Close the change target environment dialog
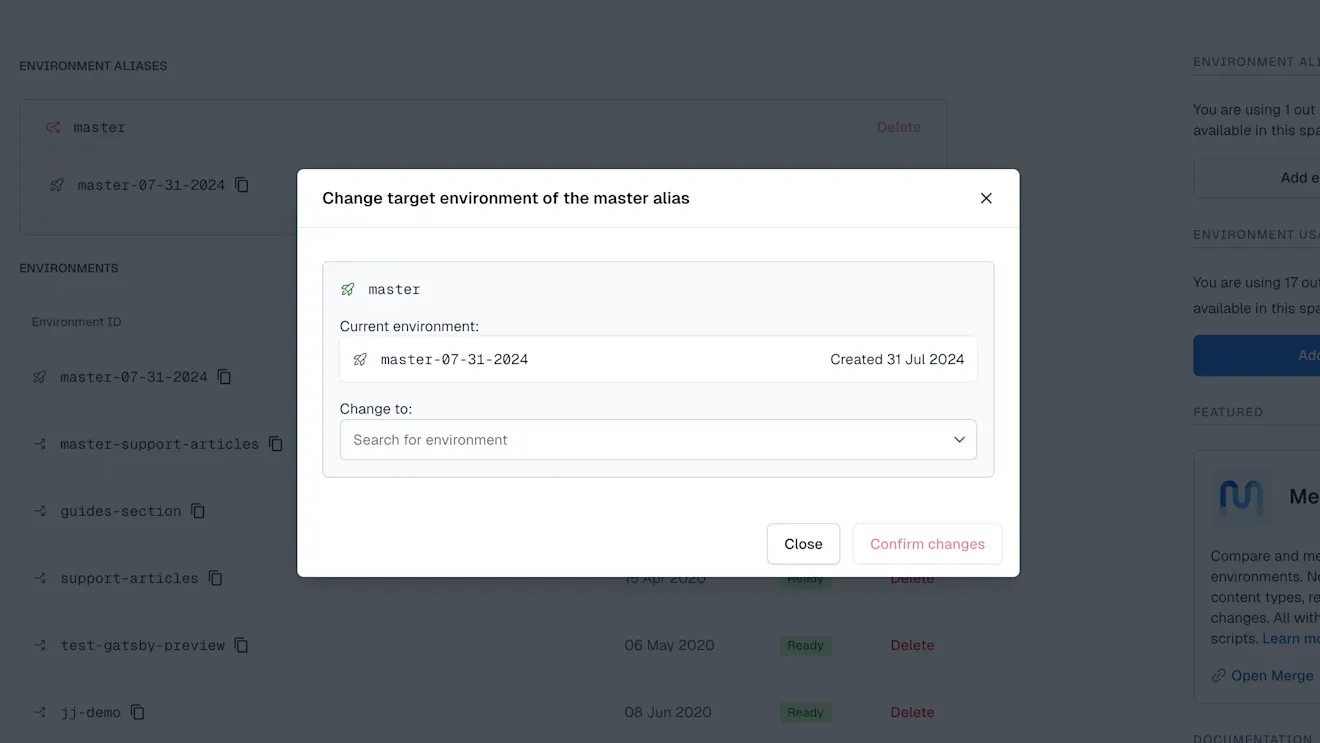 tap(986, 198)
